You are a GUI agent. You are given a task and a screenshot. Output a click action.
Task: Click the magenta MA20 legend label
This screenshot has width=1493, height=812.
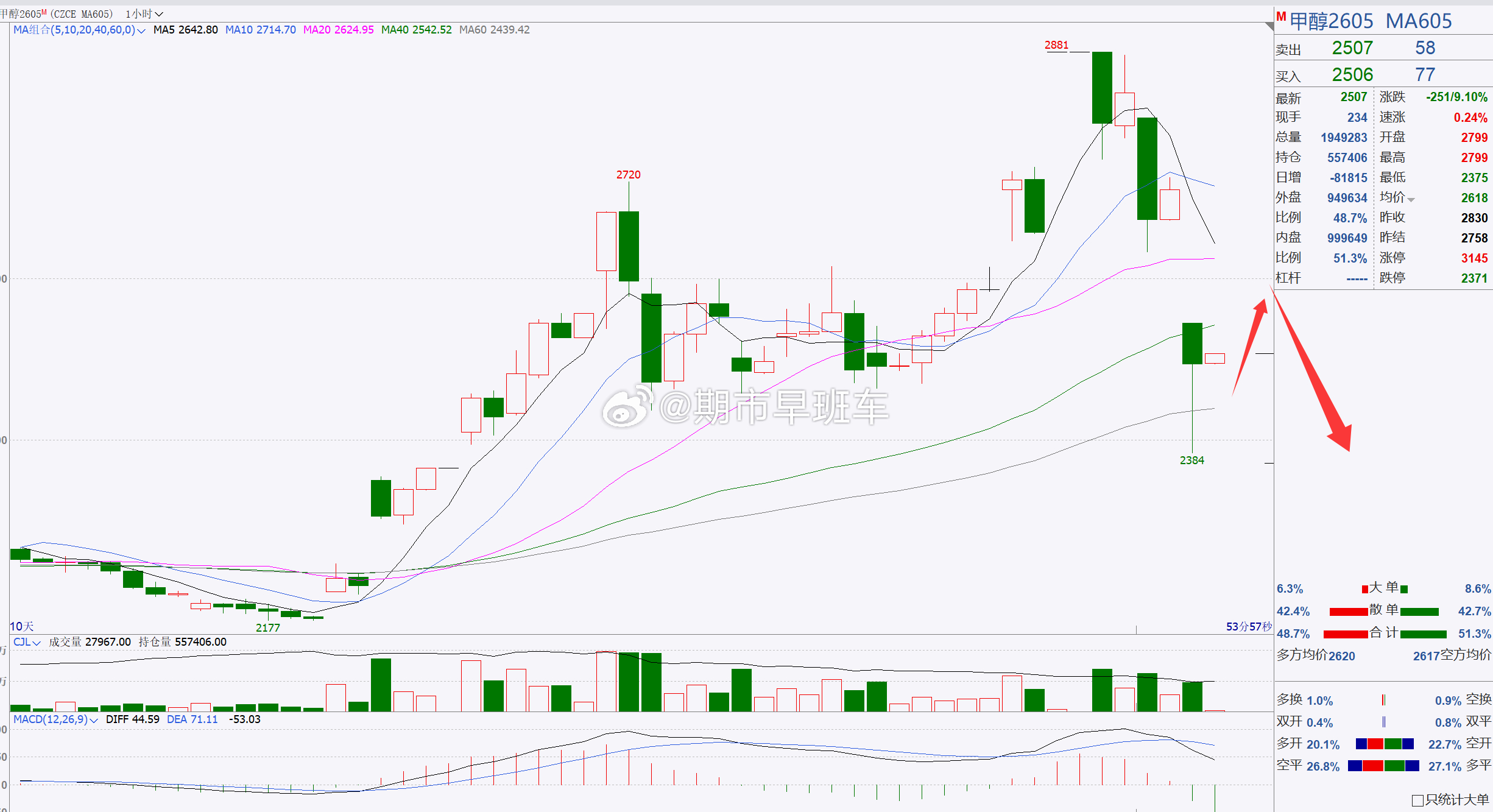[x=338, y=30]
